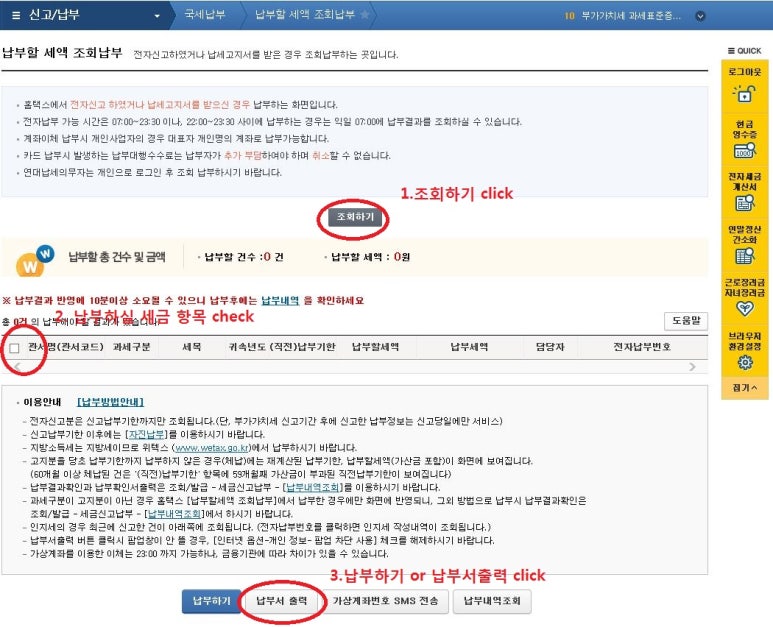Image resolution: width=773 pixels, height=627 pixels.
Task: Select 국세납부 breadcrumb menu
Action: click(x=206, y=16)
